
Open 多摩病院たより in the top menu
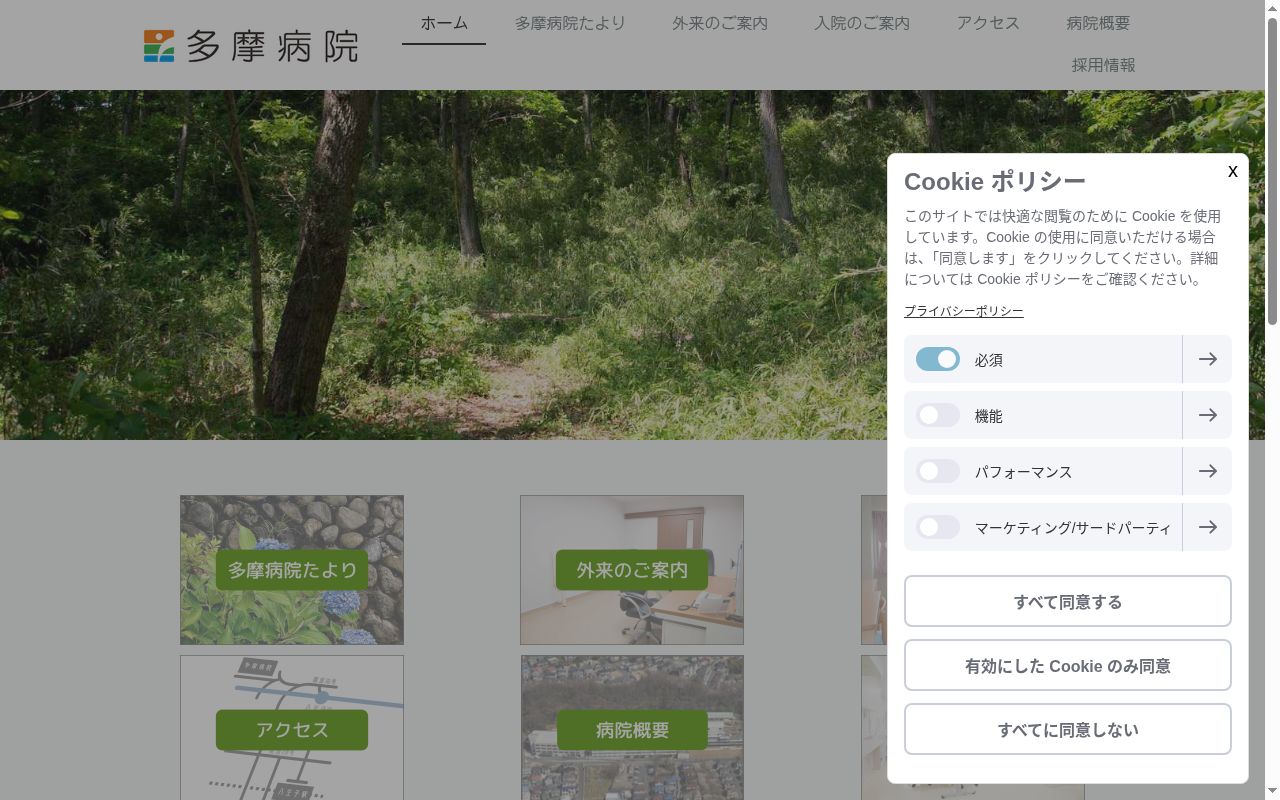pos(570,23)
